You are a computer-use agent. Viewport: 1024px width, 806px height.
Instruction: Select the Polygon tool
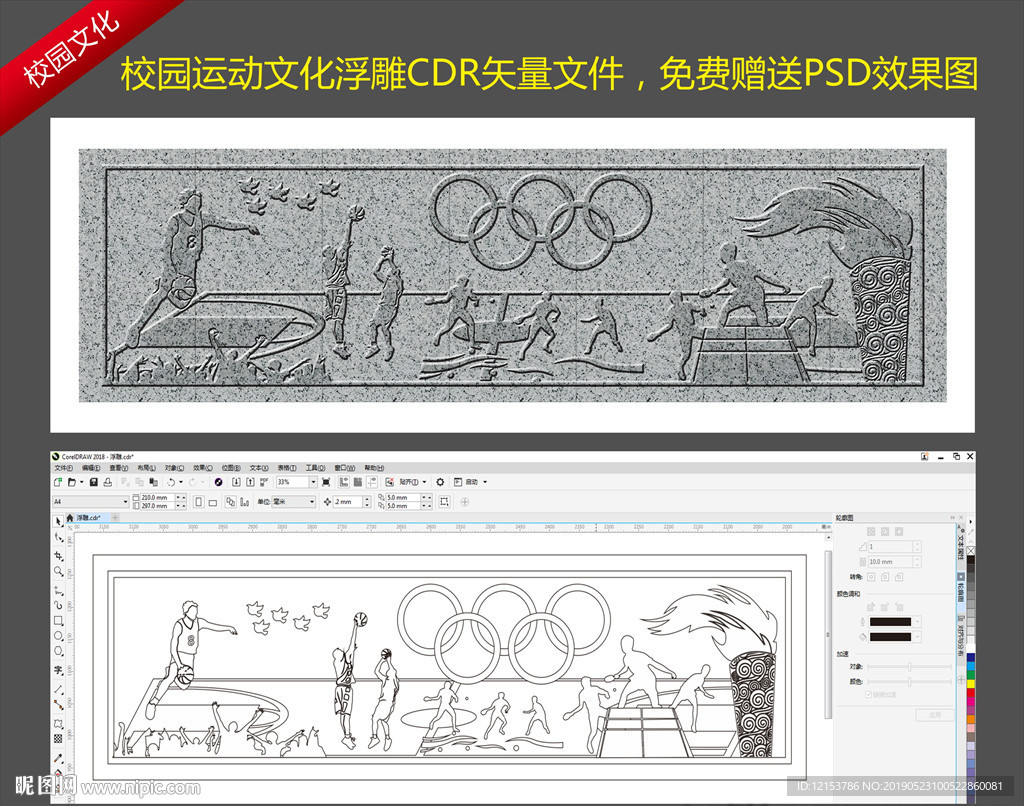tap(59, 651)
